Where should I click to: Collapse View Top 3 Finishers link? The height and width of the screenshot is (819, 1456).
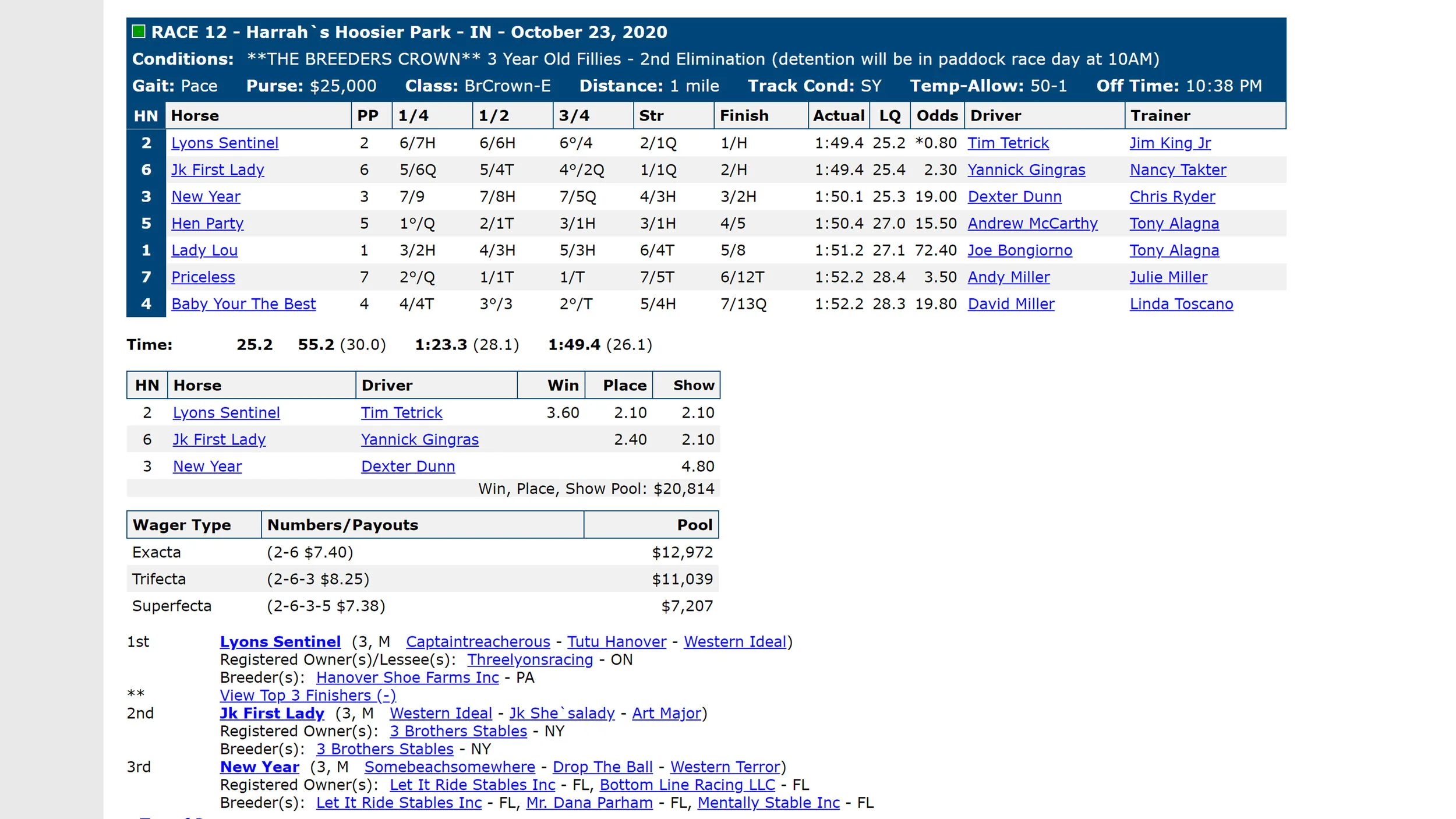pos(308,695)
